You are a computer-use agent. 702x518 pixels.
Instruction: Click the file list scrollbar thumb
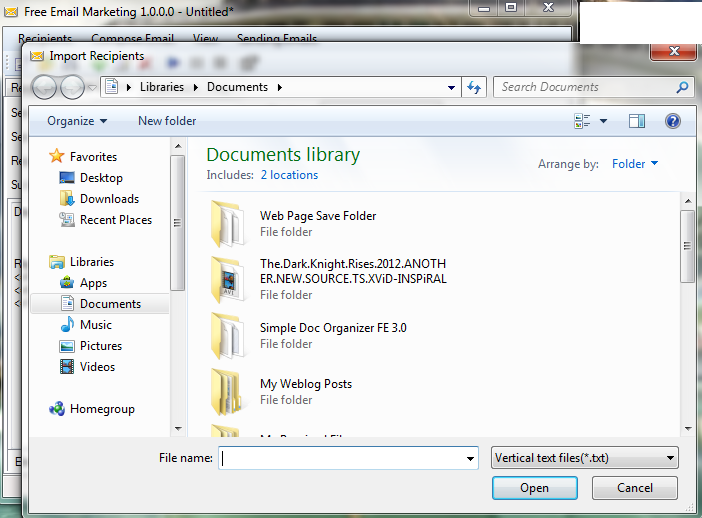pos(688,246)
